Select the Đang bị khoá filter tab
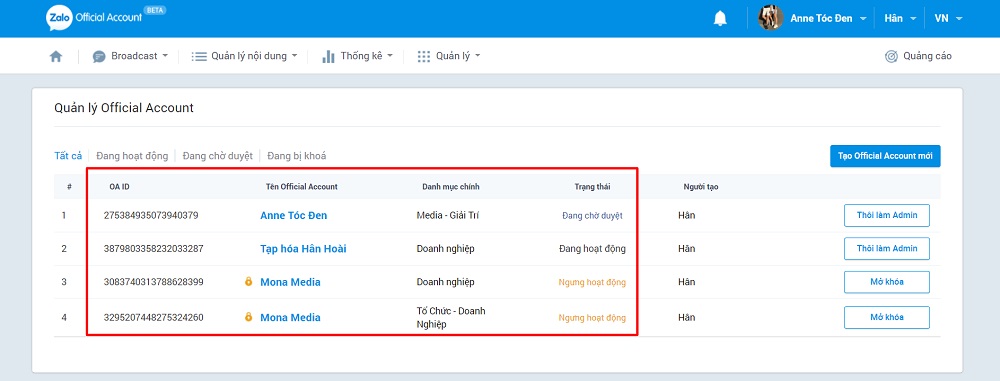The height and width of the screenshot is (381, 1000). coord(297,156)
